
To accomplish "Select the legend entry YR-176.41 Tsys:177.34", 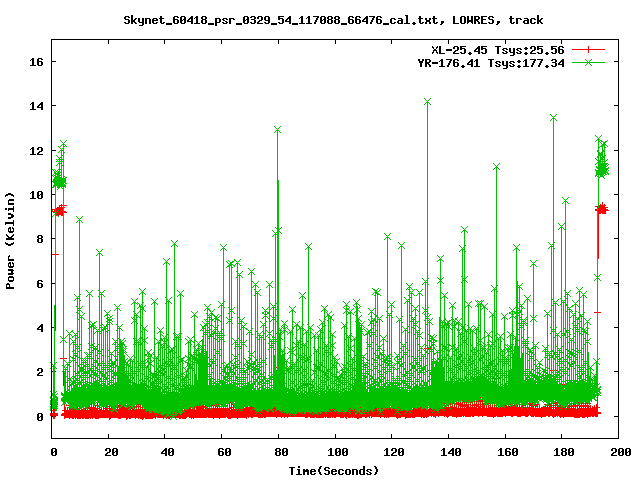I will coord(491,63).
